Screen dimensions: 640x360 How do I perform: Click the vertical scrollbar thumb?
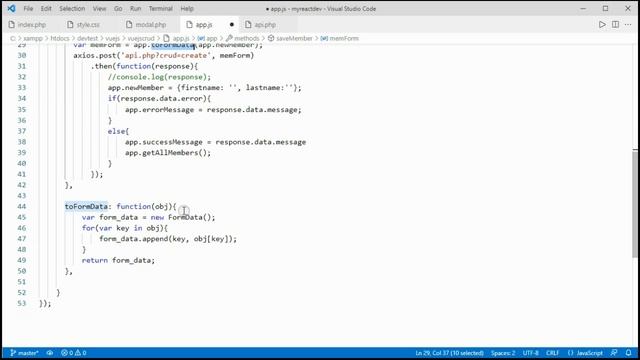coord(635,203)
